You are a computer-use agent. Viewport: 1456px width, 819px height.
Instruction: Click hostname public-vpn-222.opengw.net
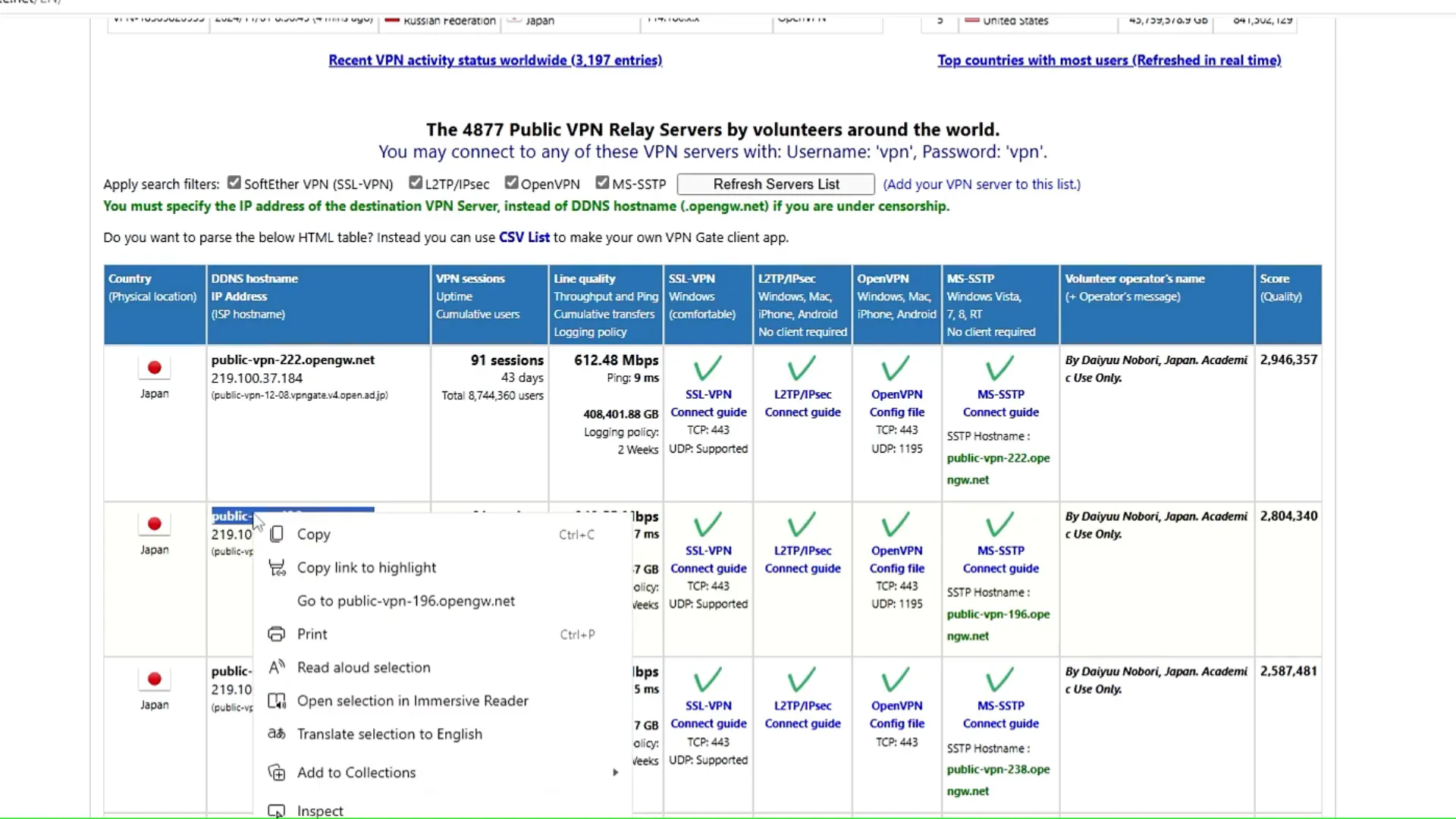tap(293, 360)
